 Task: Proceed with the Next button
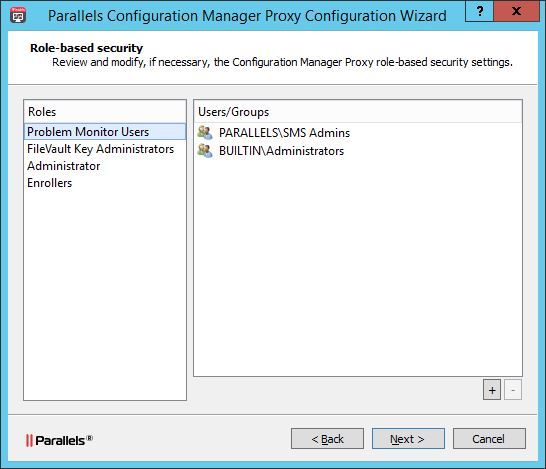pyautogui.click(x=408, y=439)
